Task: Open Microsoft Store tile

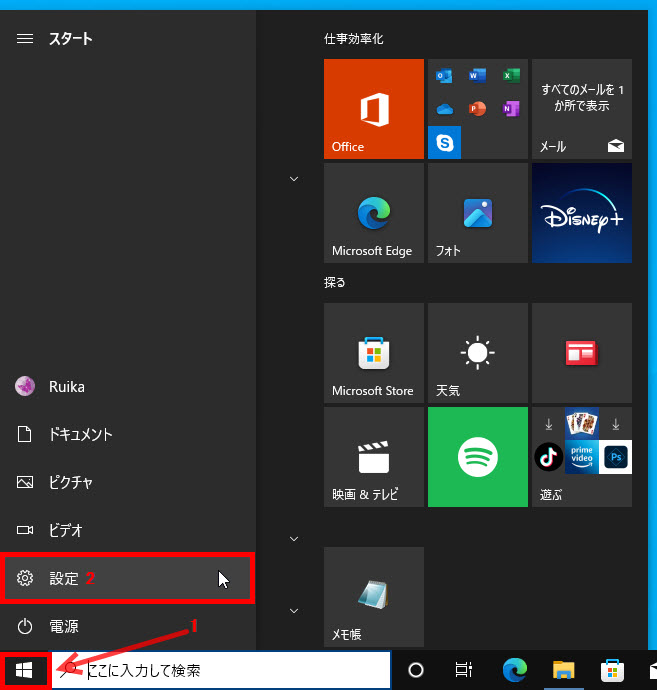Action: coord(373,353)
